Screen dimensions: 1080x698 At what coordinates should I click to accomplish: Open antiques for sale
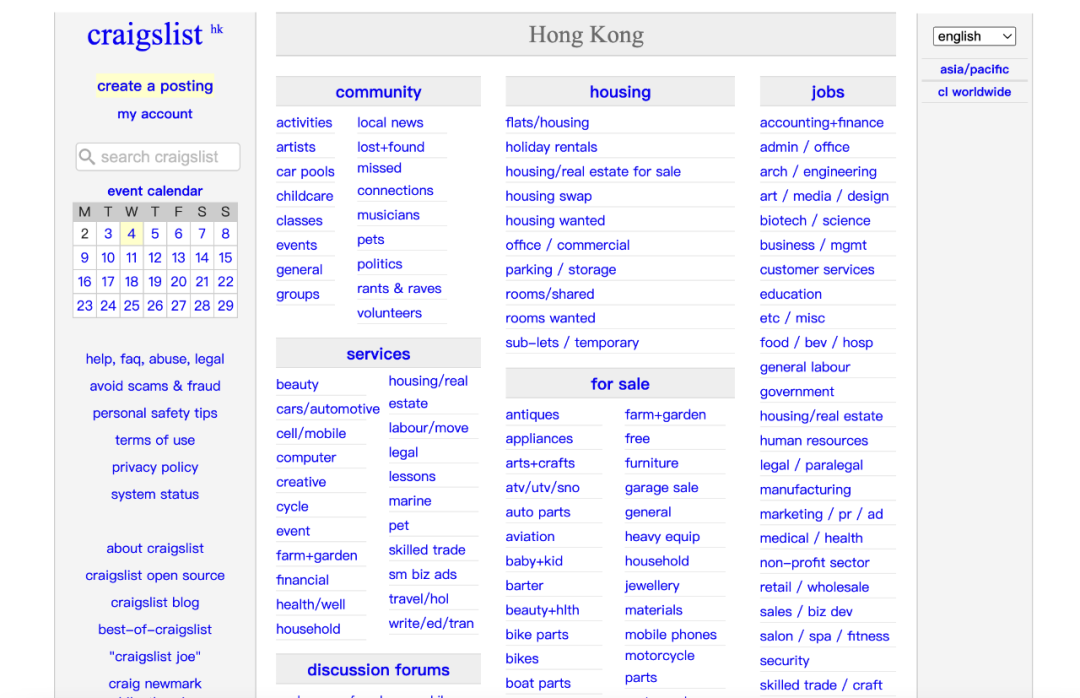[532, 415]
